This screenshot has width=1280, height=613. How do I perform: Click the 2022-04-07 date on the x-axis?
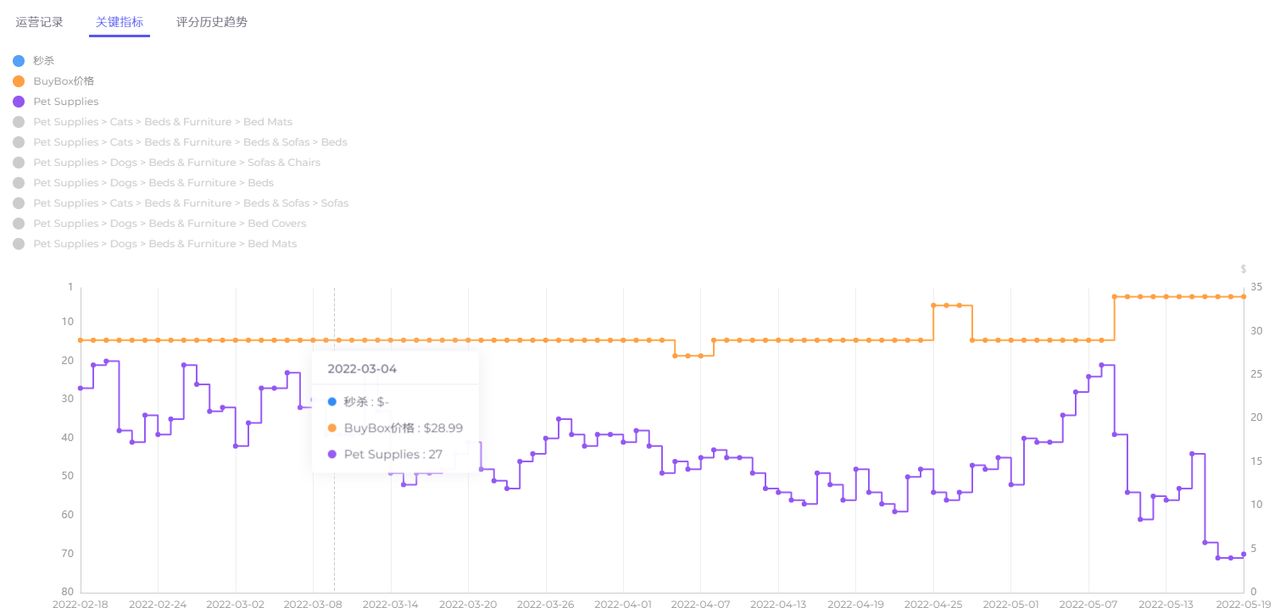(x=700, y=604)
